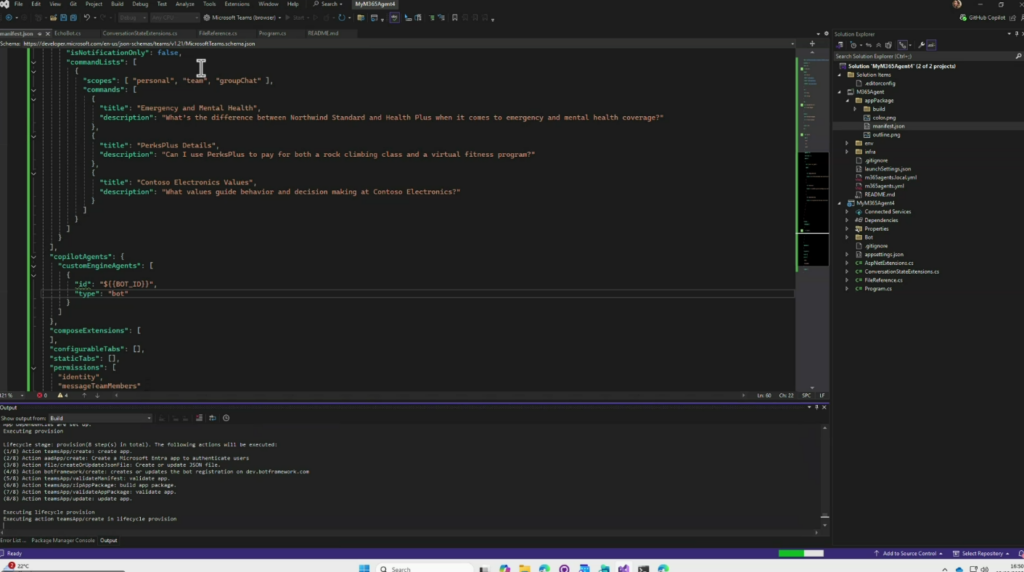Open Properties wrench icon in Solution Explorer
The width and height of the screenshot is (1024, 572).
(921, 45)
